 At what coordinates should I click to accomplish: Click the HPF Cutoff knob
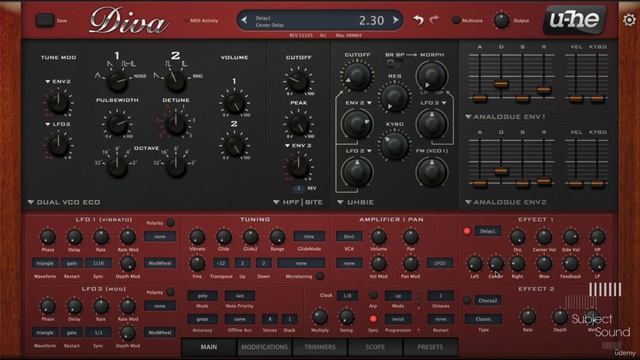298,81
